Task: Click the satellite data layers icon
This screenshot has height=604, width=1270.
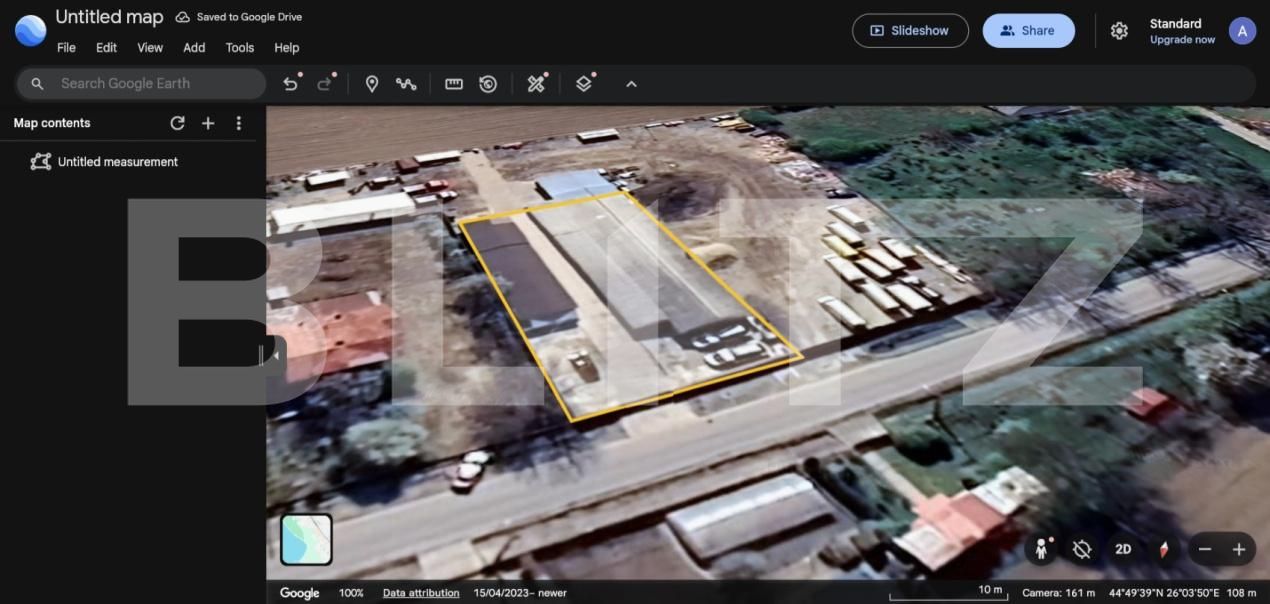Action: [x=537, y=84]
